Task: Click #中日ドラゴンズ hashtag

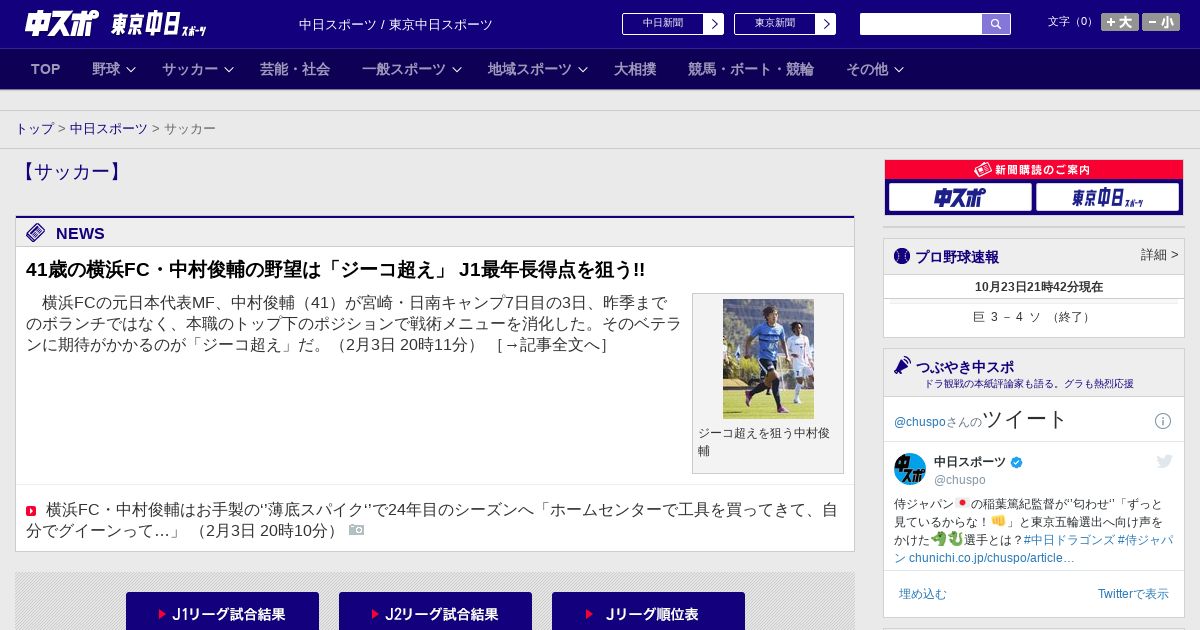Action: coord(1067,540)
